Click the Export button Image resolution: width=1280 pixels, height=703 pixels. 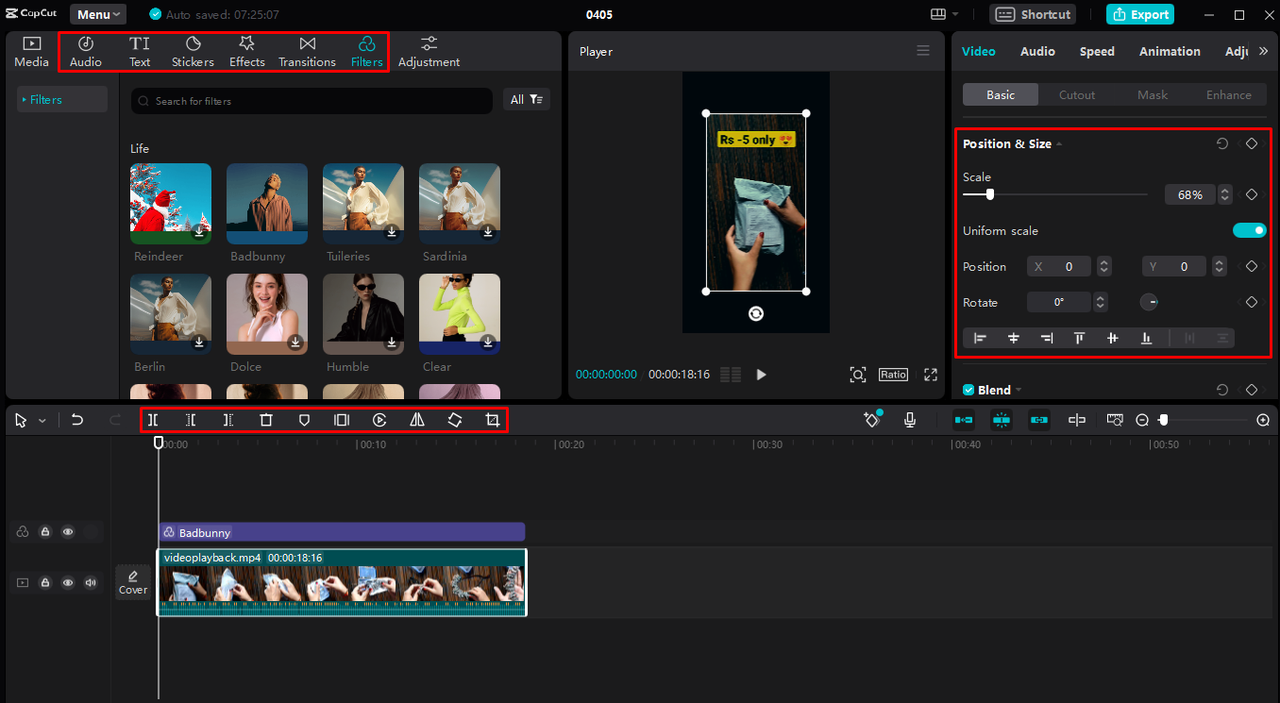(1140, 14)
